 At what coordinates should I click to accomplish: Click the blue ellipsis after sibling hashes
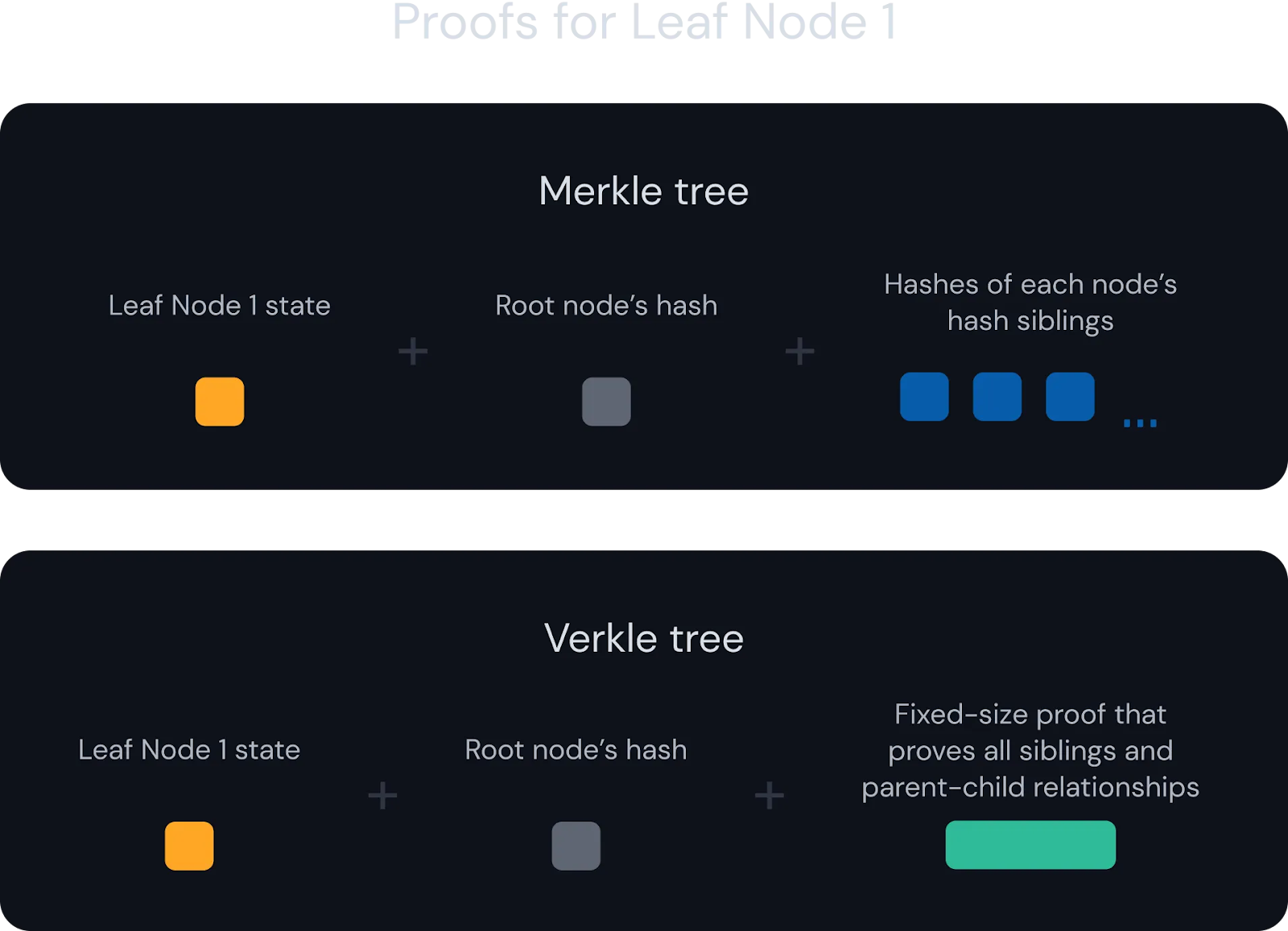pos(1140,423)
